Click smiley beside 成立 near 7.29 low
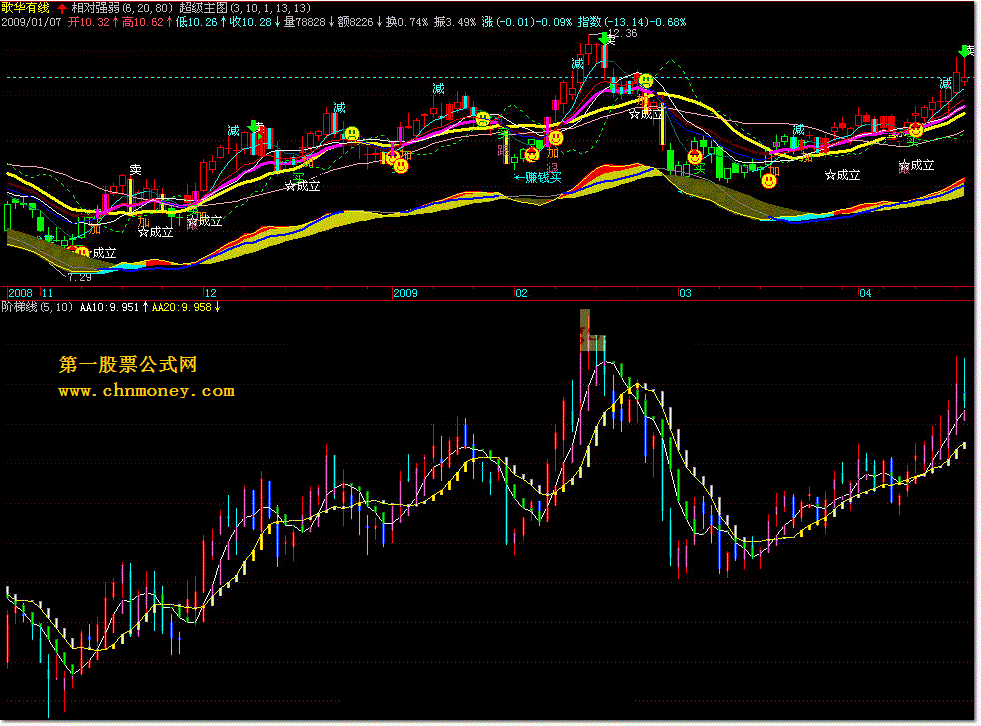The height and width of the screenshot is (726, 981). (x=82, y=252)
